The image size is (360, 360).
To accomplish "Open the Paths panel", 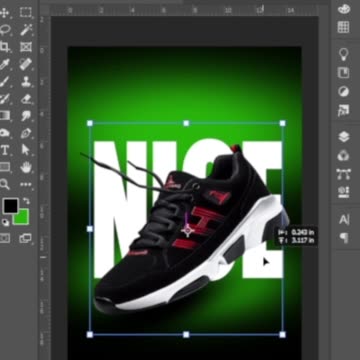I will click(343, 174).
